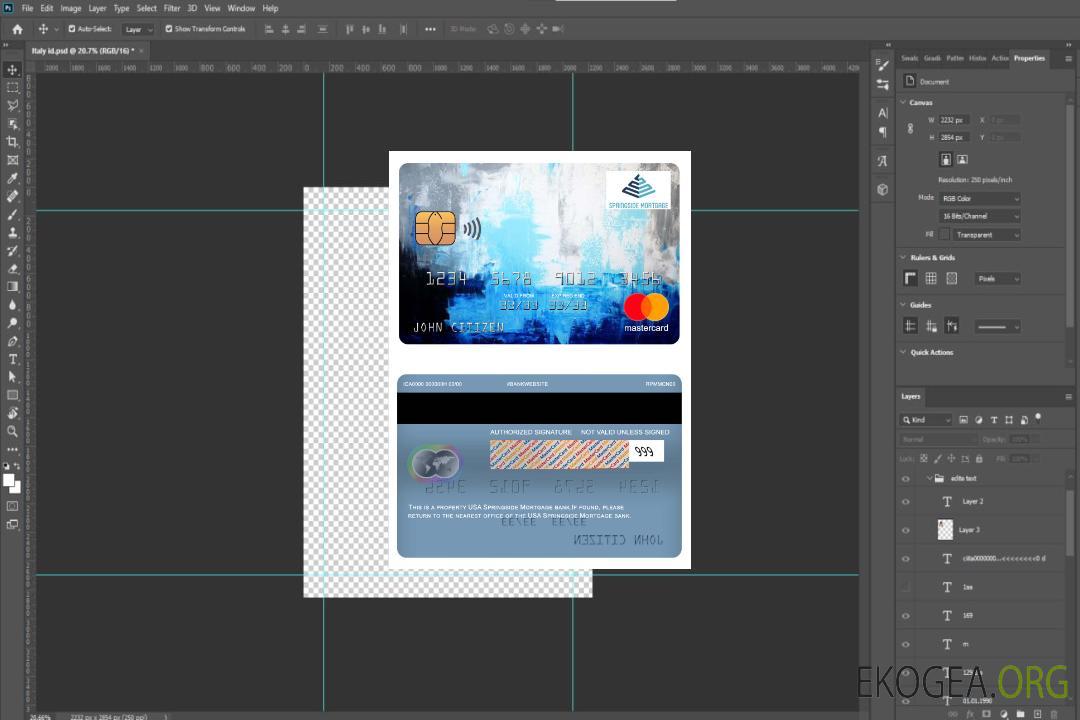
Task: Select the Rectangular Marquee tool
Action: pyautogui.click(x=12, y=88)
